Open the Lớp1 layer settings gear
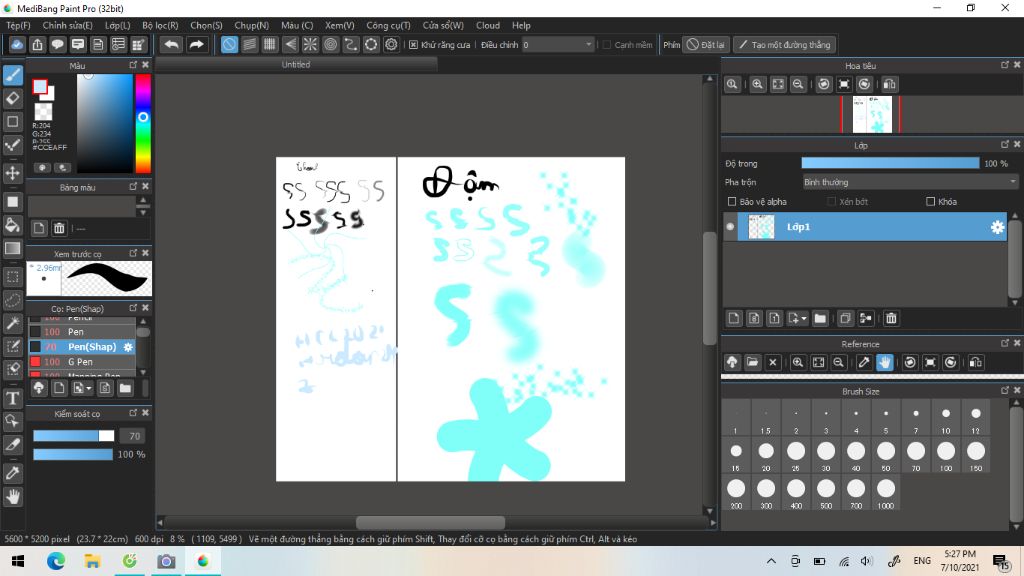Viewport: 1024px width, 576px height. coord(997,227)
